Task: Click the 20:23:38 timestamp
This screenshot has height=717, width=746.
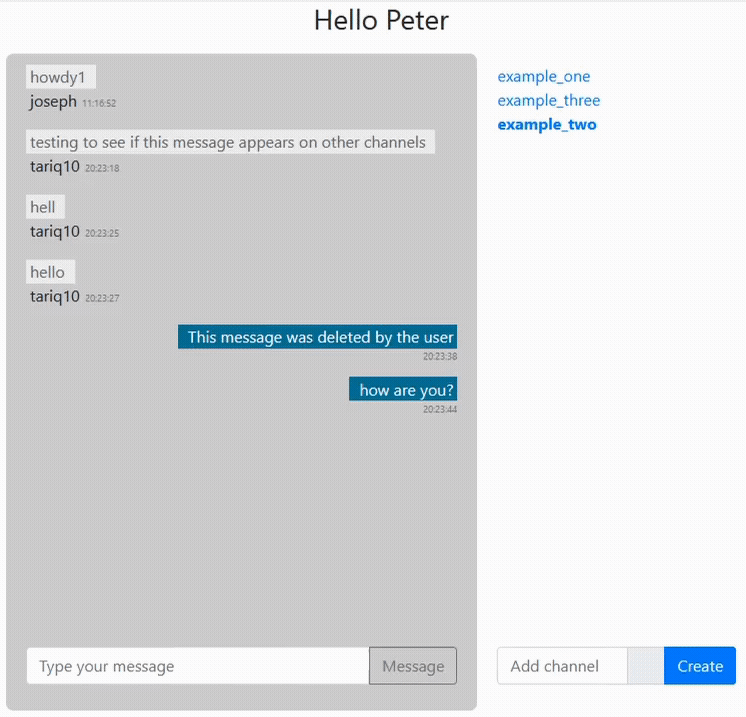Action: click(439, 356)
